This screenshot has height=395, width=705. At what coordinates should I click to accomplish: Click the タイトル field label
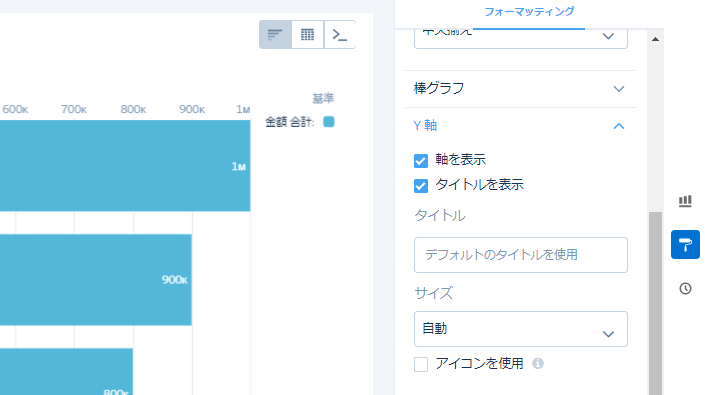(x=440, y=216)
